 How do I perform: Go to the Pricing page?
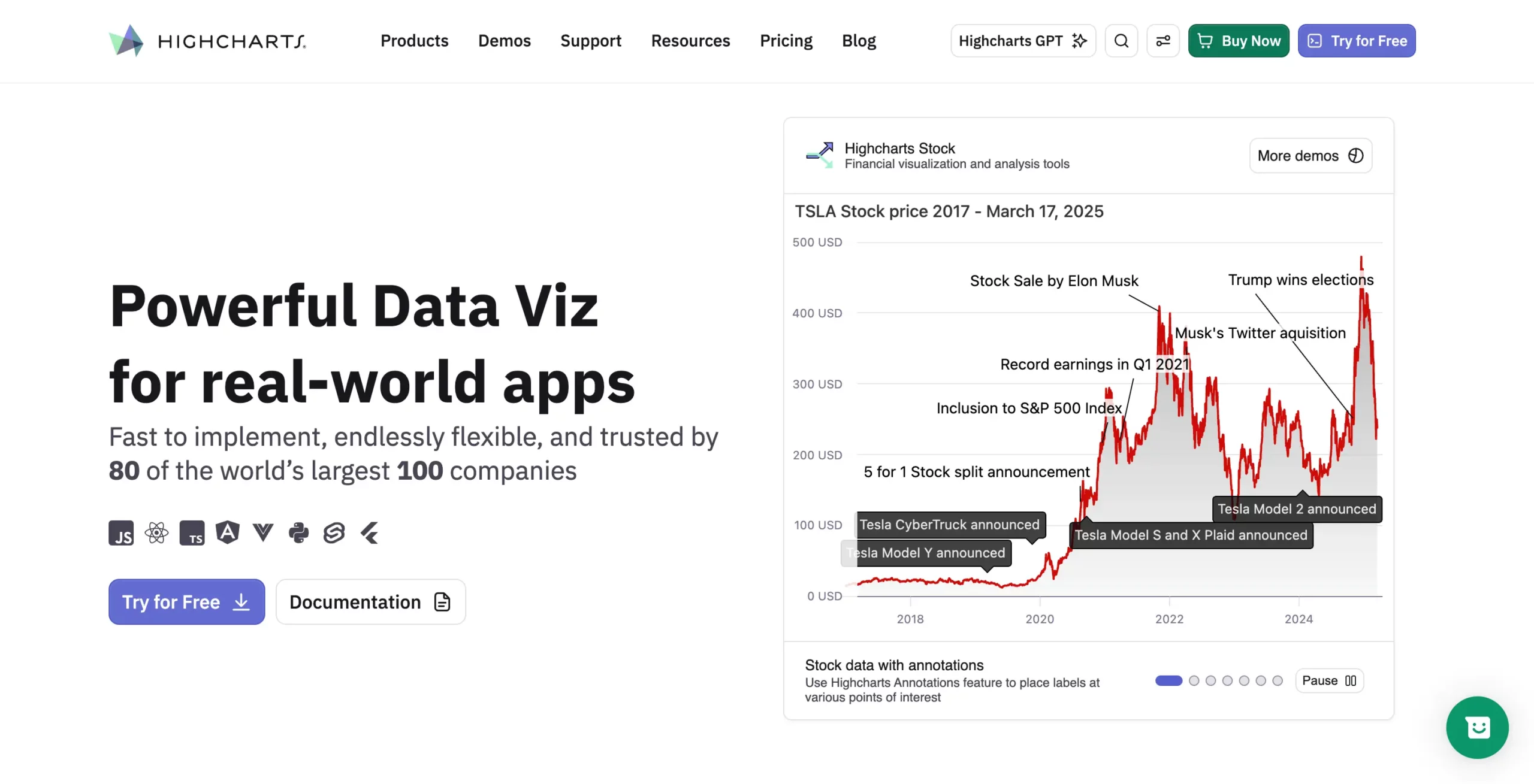(786, 41)
